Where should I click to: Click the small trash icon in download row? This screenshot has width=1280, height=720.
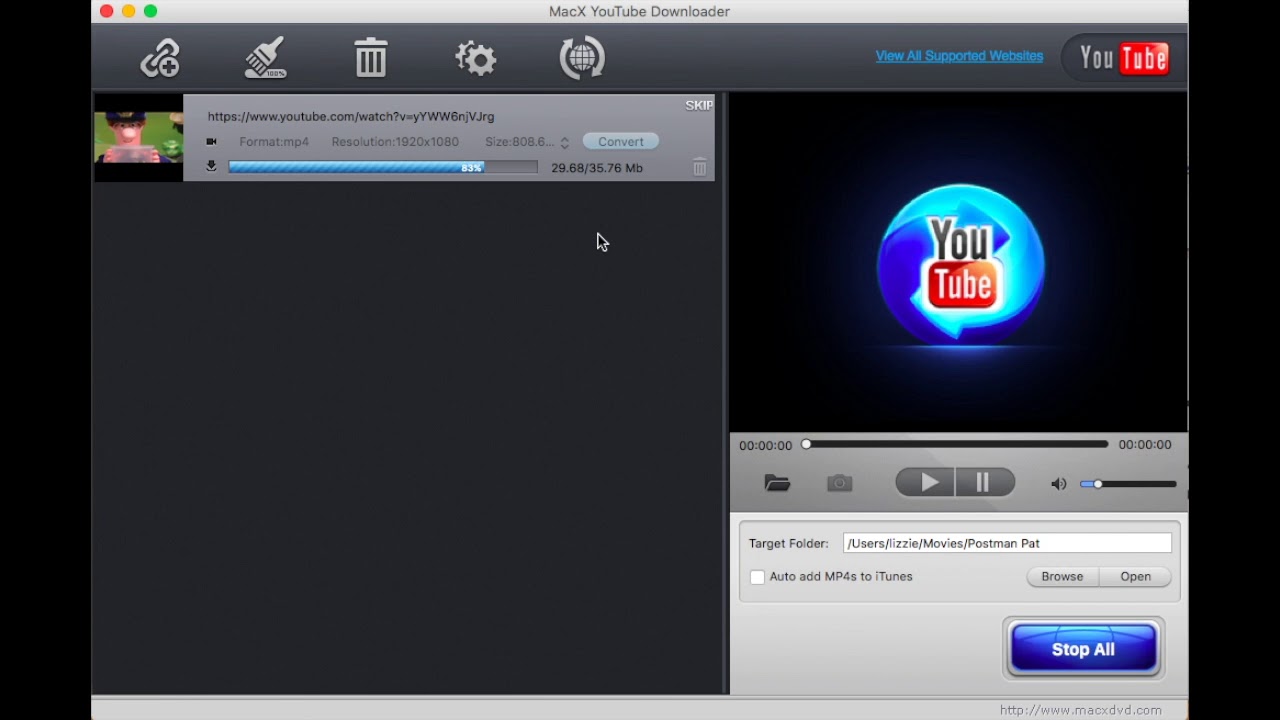pos(699,167)
